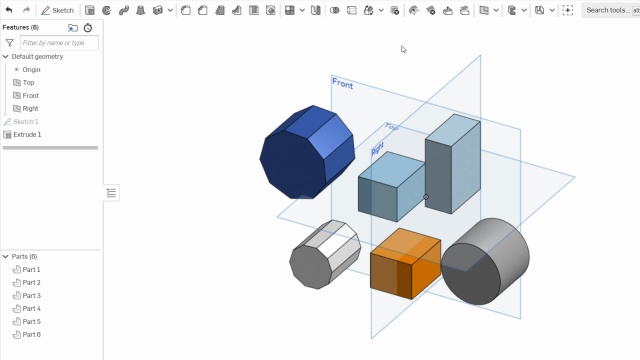Screen dimensions: 640x360
Task: Choose the Sweep tool
Action: 124,10
